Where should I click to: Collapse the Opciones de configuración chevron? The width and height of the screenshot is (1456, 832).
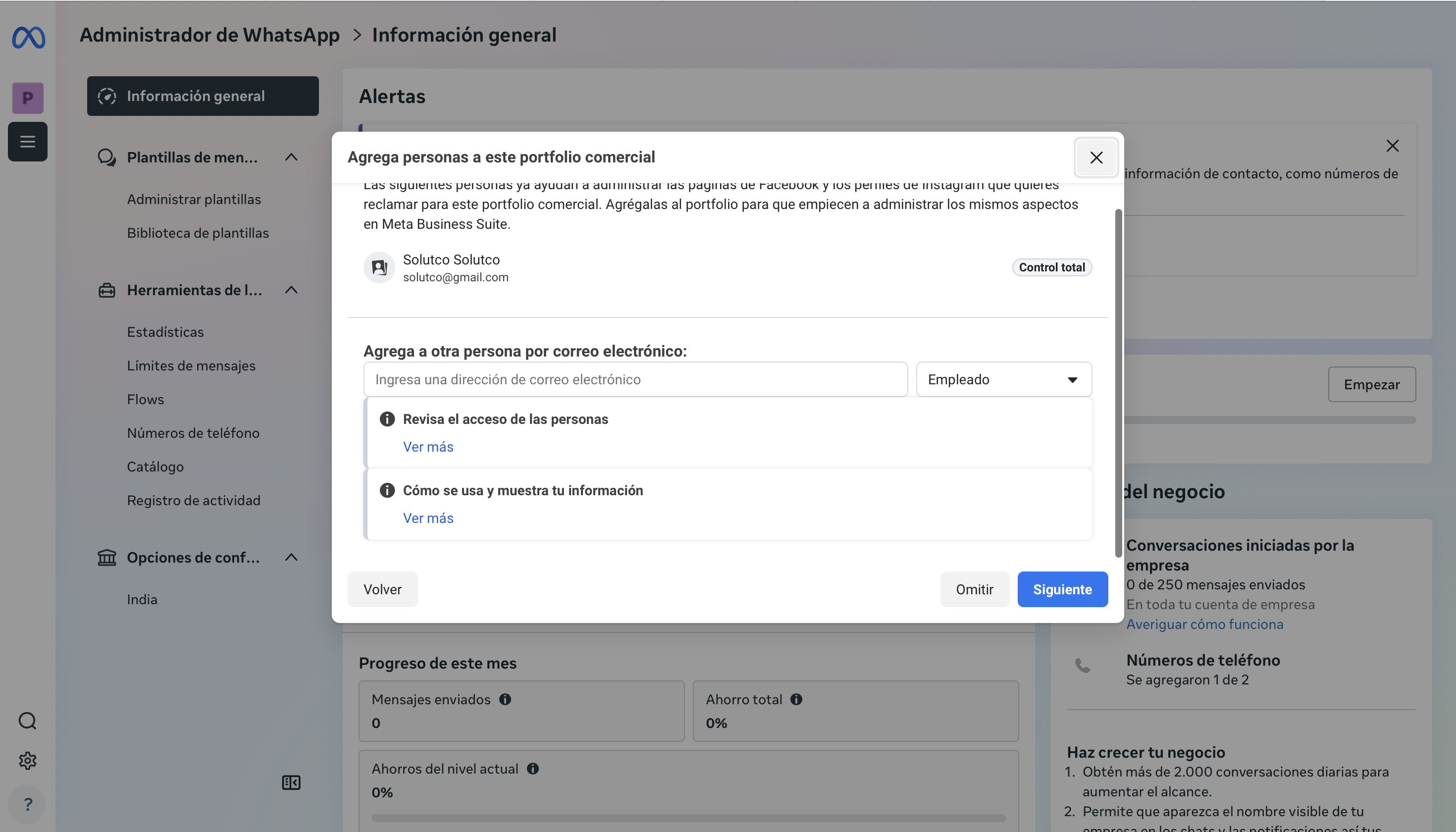coord(291,557)
